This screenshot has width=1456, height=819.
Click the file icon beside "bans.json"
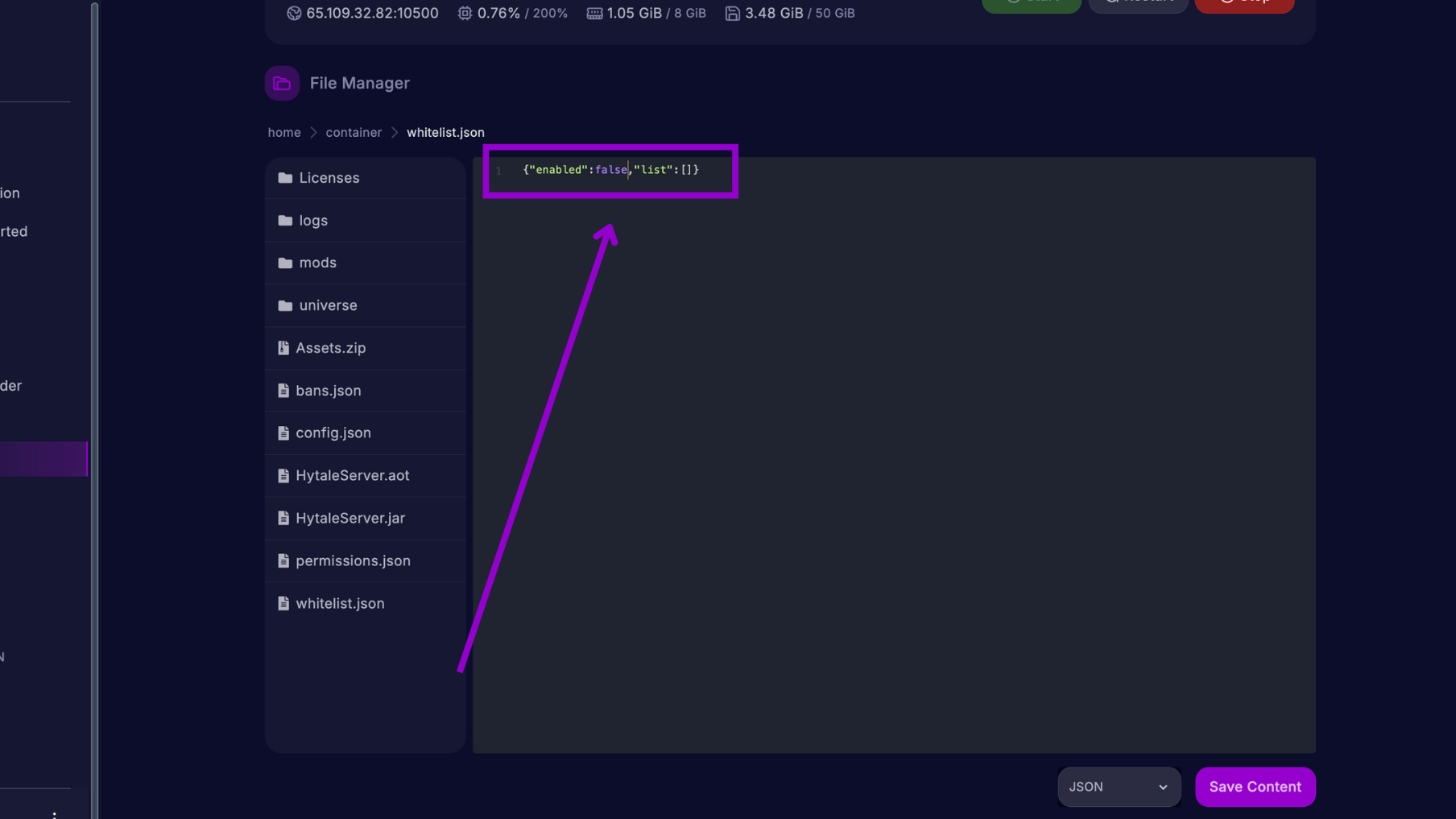point(283,391)
